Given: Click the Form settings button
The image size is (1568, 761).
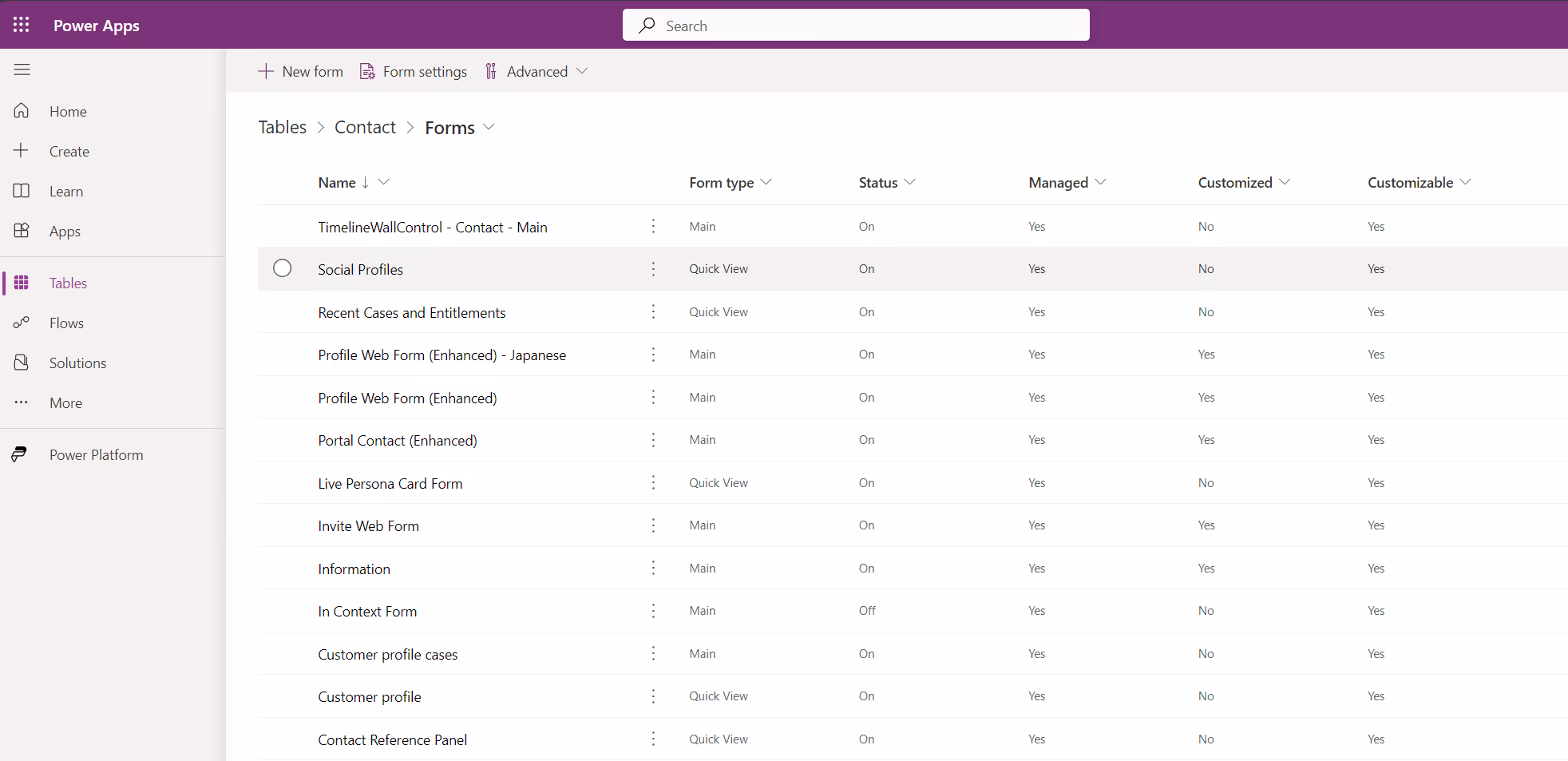Looking at the screenshot, I should click(x=414, y=71).
